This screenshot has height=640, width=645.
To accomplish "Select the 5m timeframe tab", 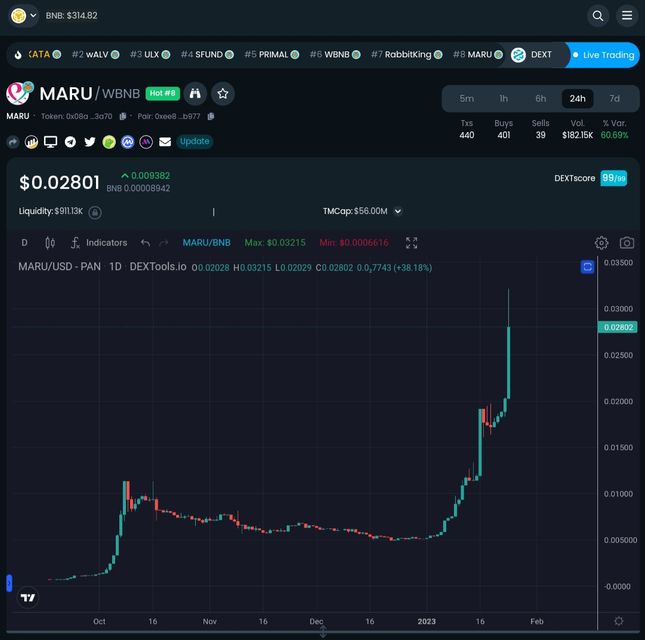I will click(466, 99).
